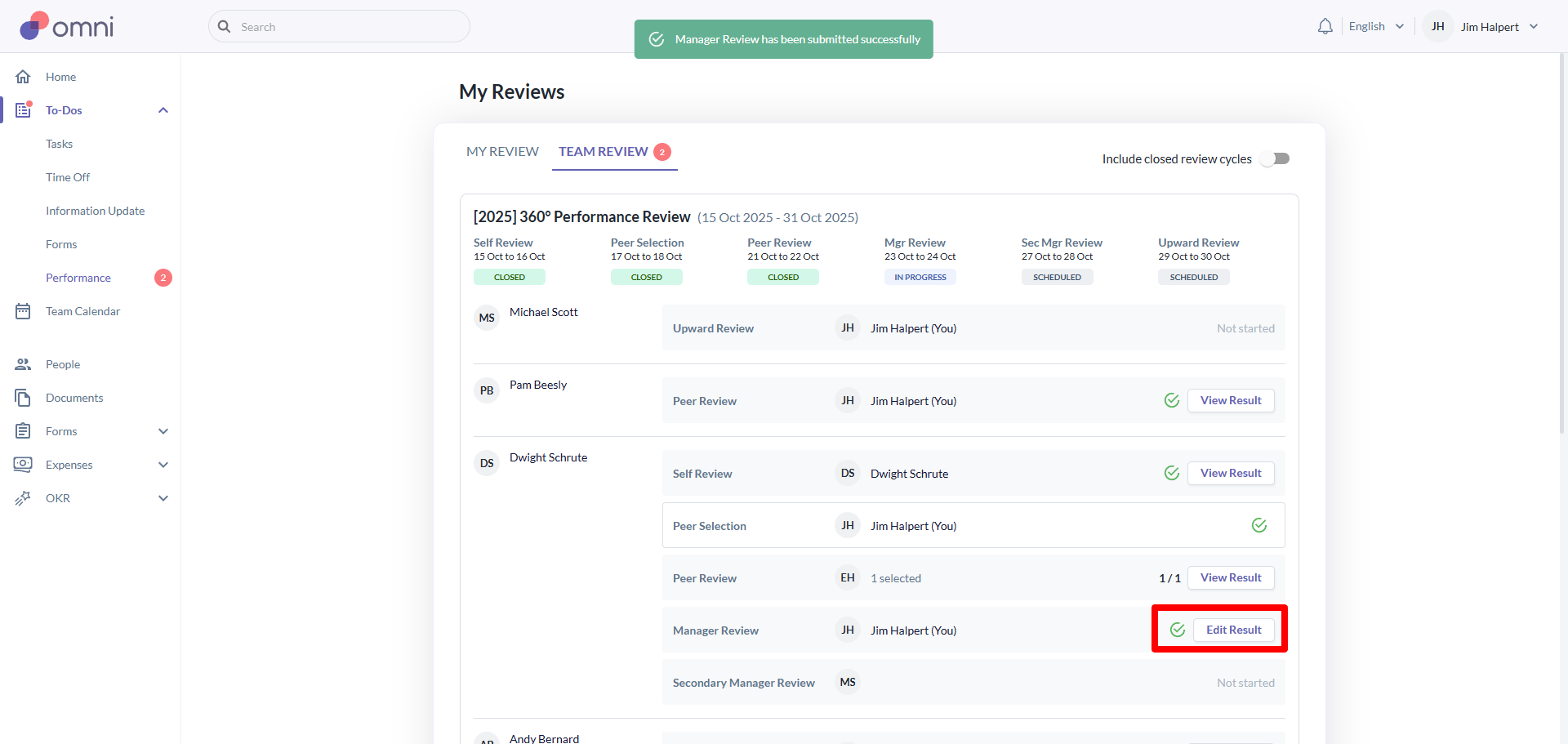Select the TEAM REVIEW tab
1568x744 pixels.
pos(614,152)
